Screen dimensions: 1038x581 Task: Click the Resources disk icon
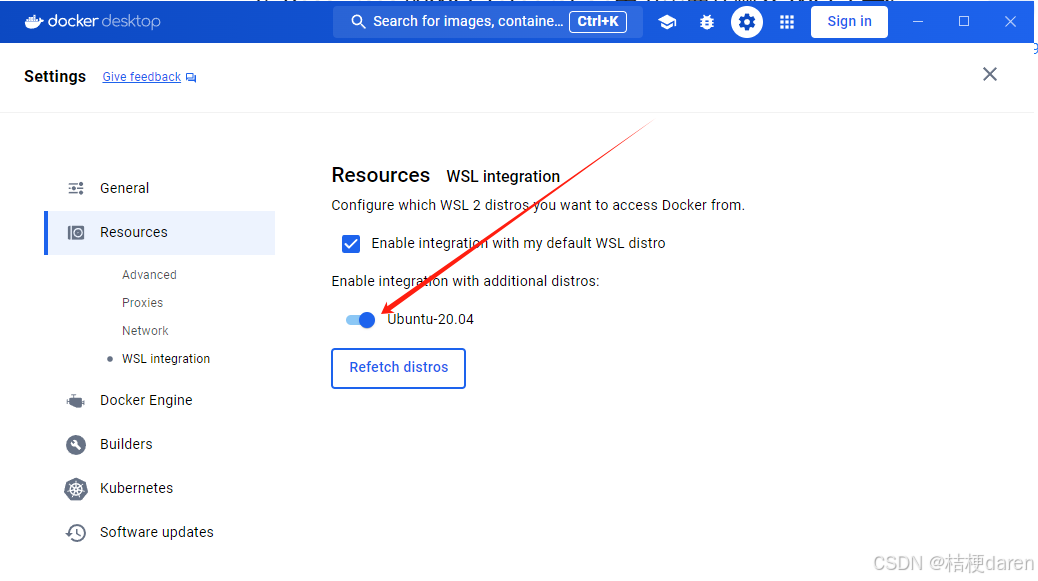click(x=76, y=232)
